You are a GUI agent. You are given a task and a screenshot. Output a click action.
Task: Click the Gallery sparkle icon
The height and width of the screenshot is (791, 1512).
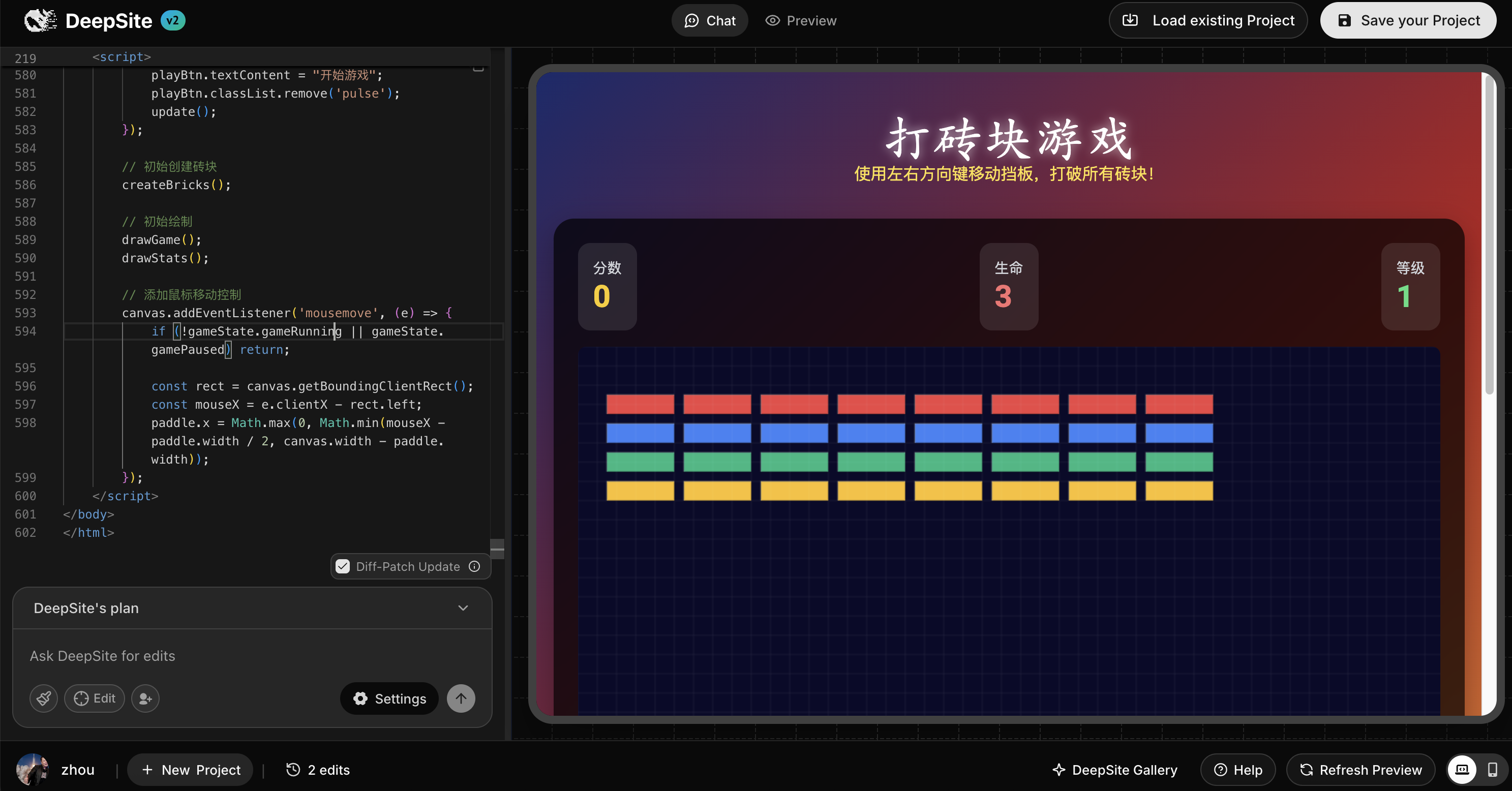(1059, 769)
